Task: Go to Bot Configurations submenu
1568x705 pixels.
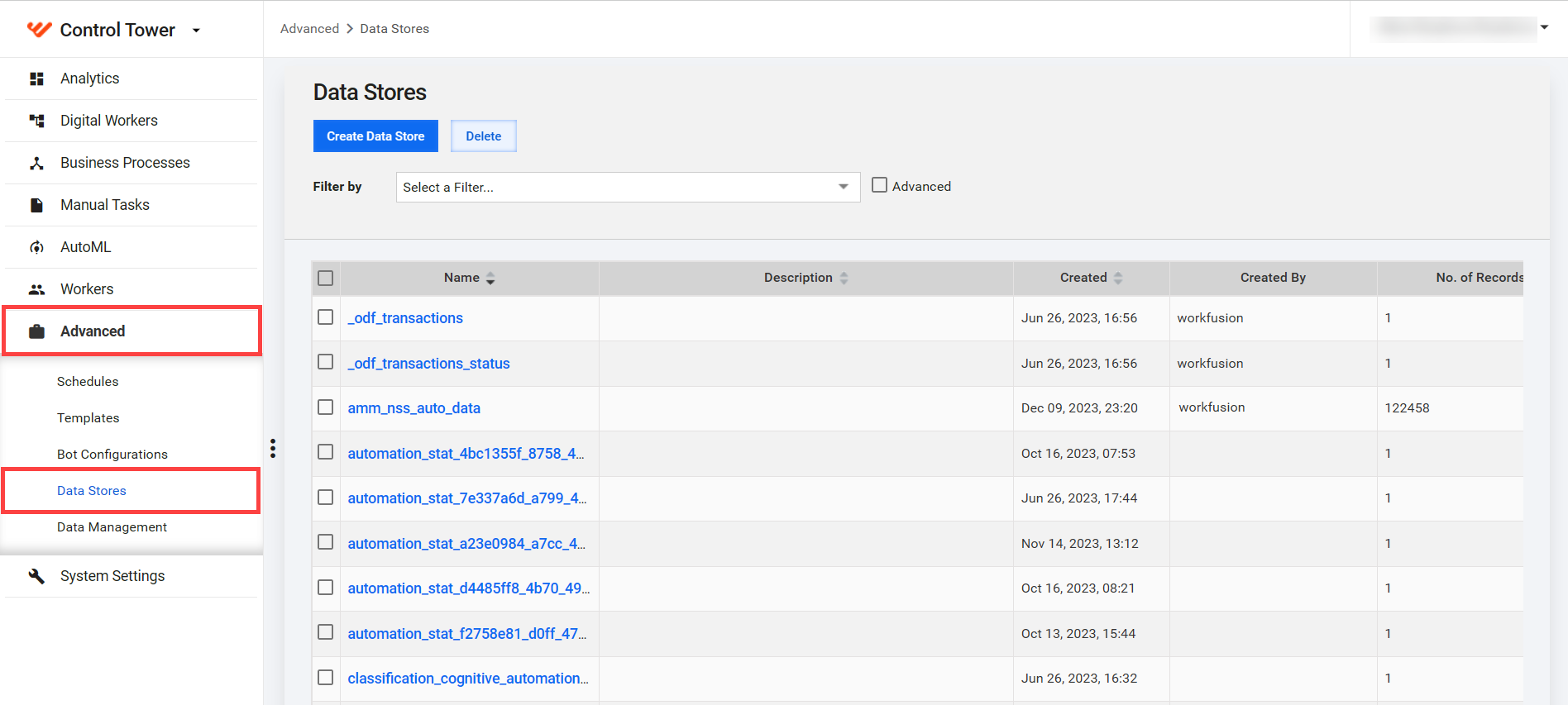Action: (x=112, y=455)
